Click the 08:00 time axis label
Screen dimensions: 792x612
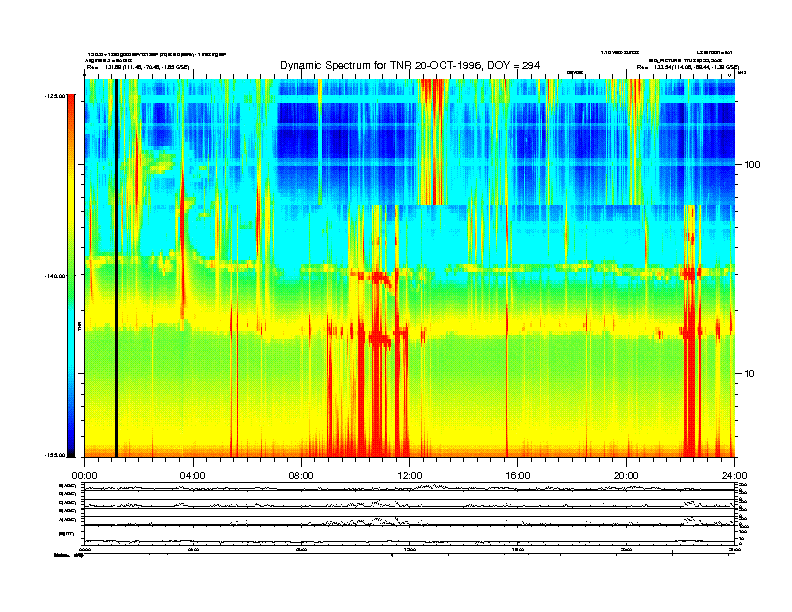301,475
